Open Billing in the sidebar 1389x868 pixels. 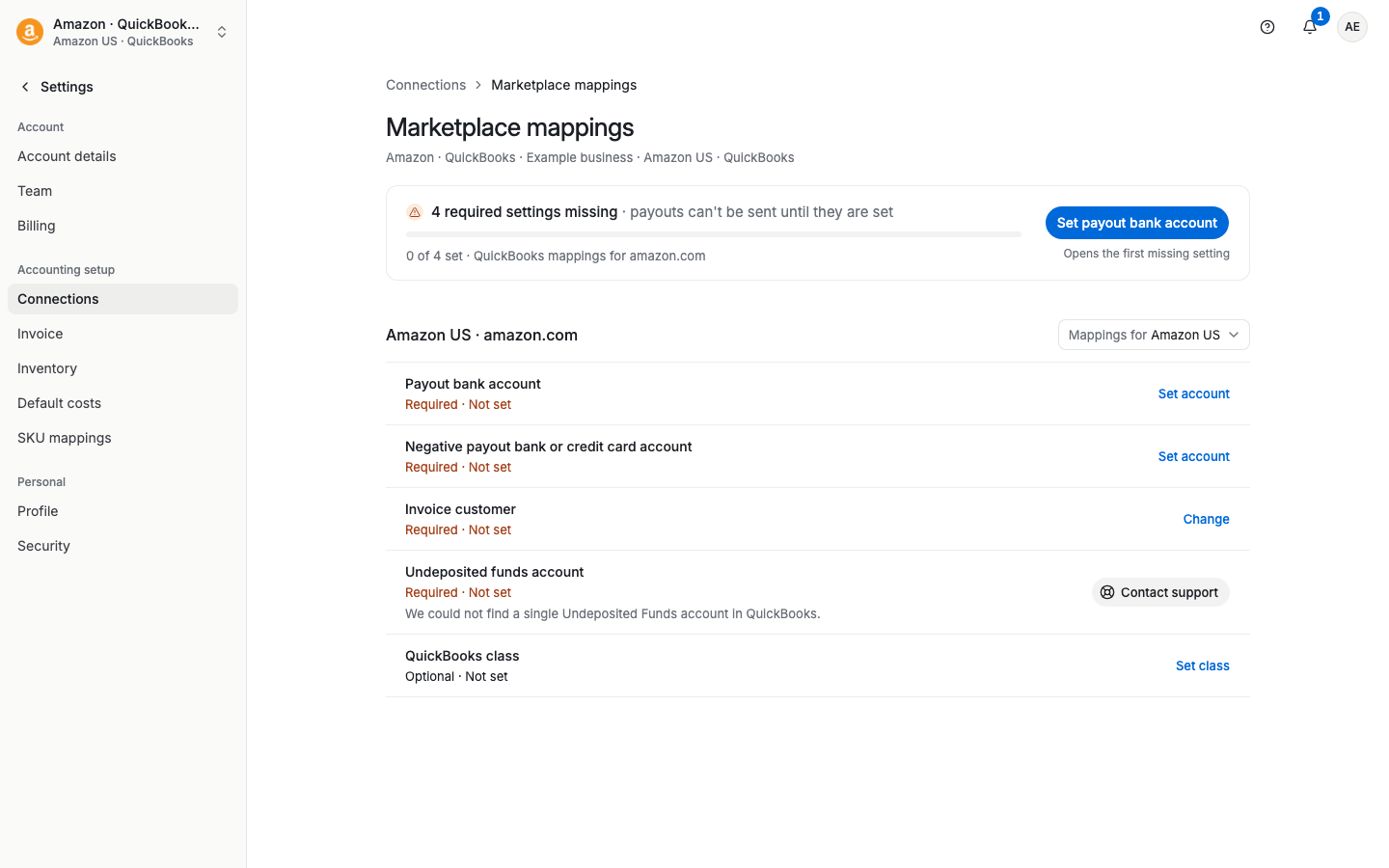point(123,226)
